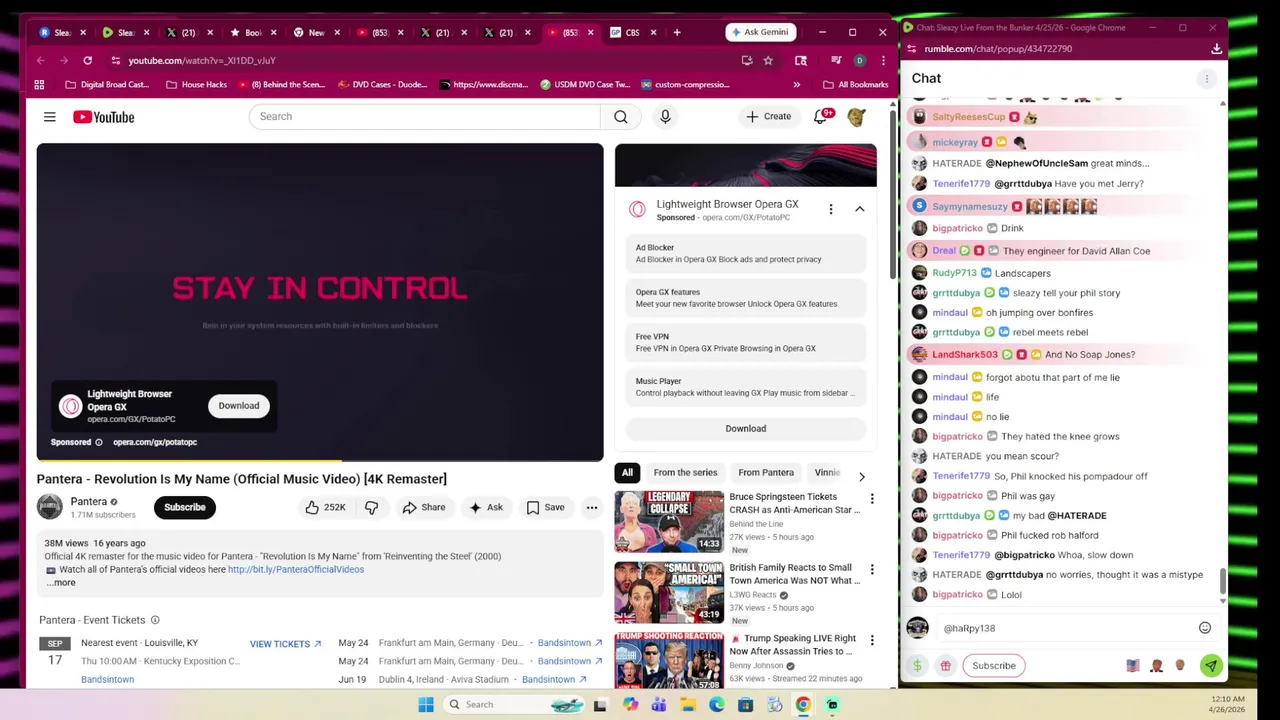Open the Bruce Springsteen Tickets thumbnail
The width and height of the screenshot is (1280, 720).
(x=669, y=521)
